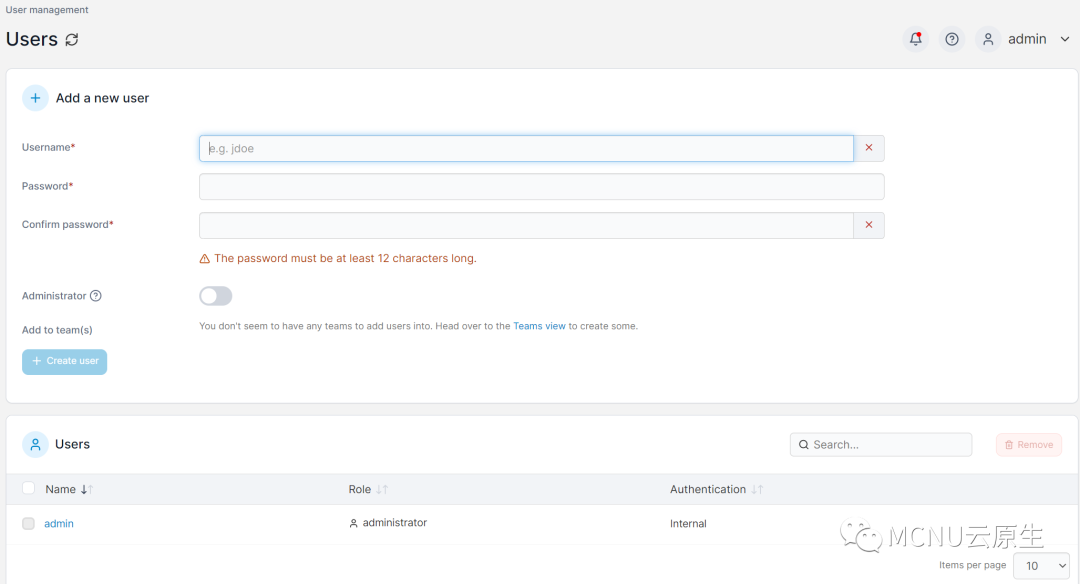
Task: Clear the Confirm password field with red X
Action: [869, 225]
